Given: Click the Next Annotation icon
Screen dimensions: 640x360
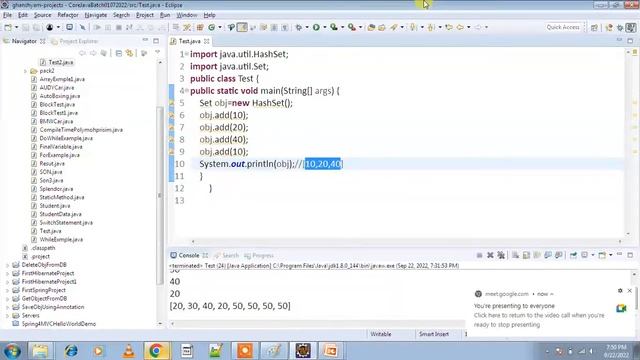Looking at the screenshot, I should coord(413,27).
